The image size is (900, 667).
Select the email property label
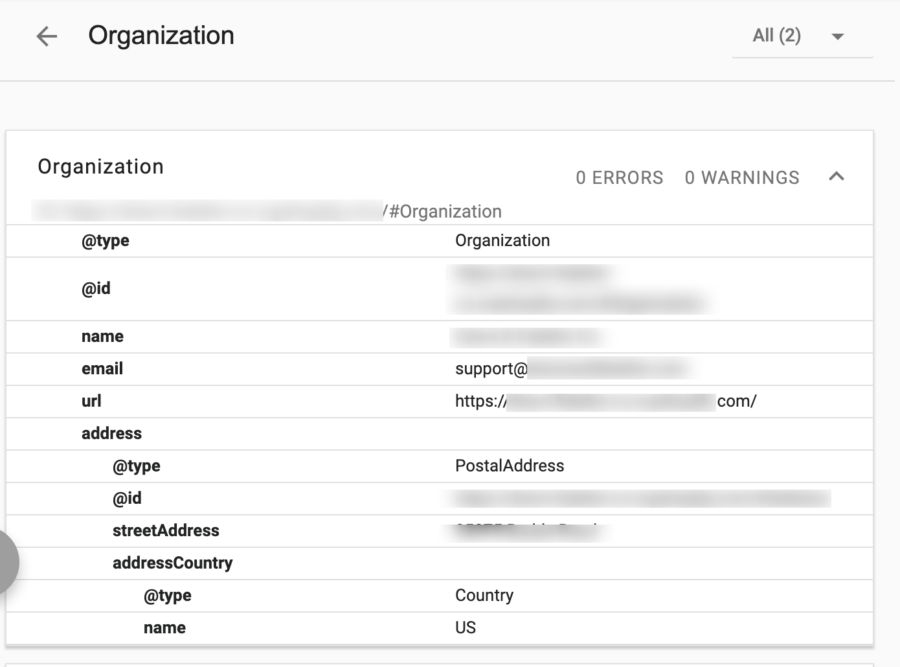pyautogui.click(x=102, y=369)
